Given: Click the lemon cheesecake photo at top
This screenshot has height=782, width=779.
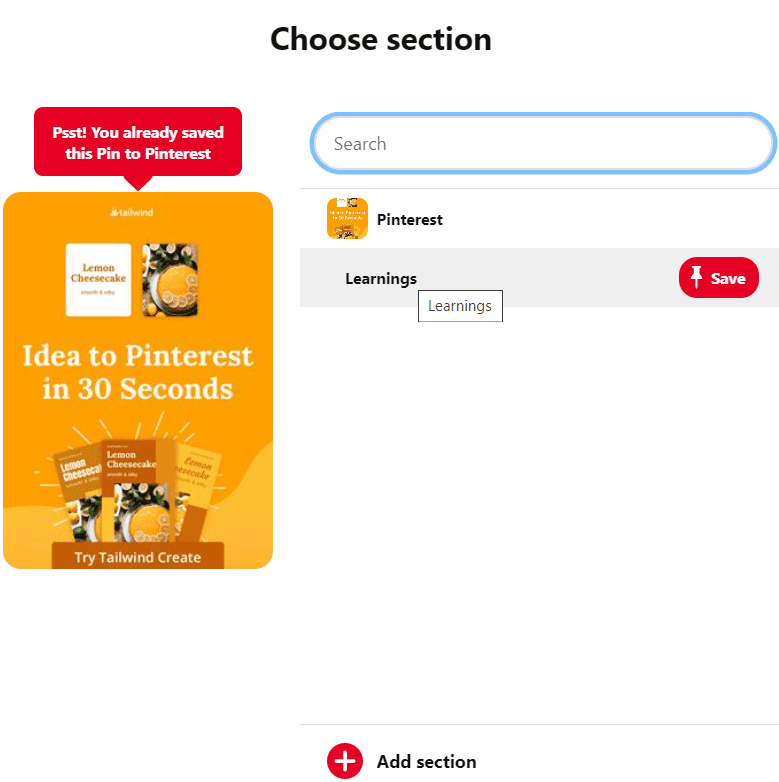Looking at the screenshot, I should [x=170, y=280].
